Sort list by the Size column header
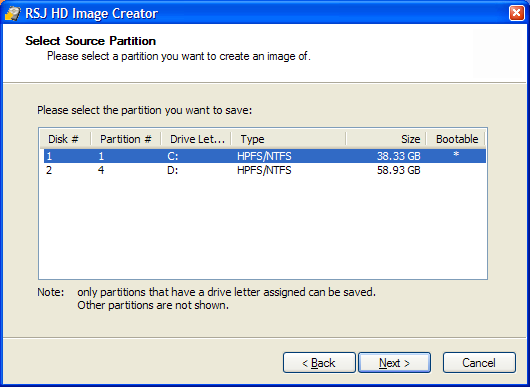Image resolution: width=530 pixels, height=387 pixels. 386,139
